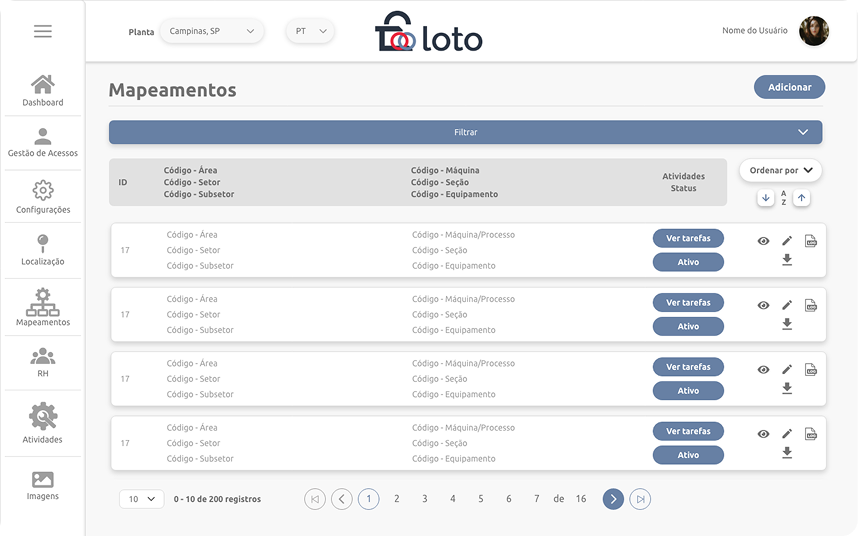This screenshot has height=536, width=858.
Task: View the second mapping row via eye icon
Action: [763, 305]
